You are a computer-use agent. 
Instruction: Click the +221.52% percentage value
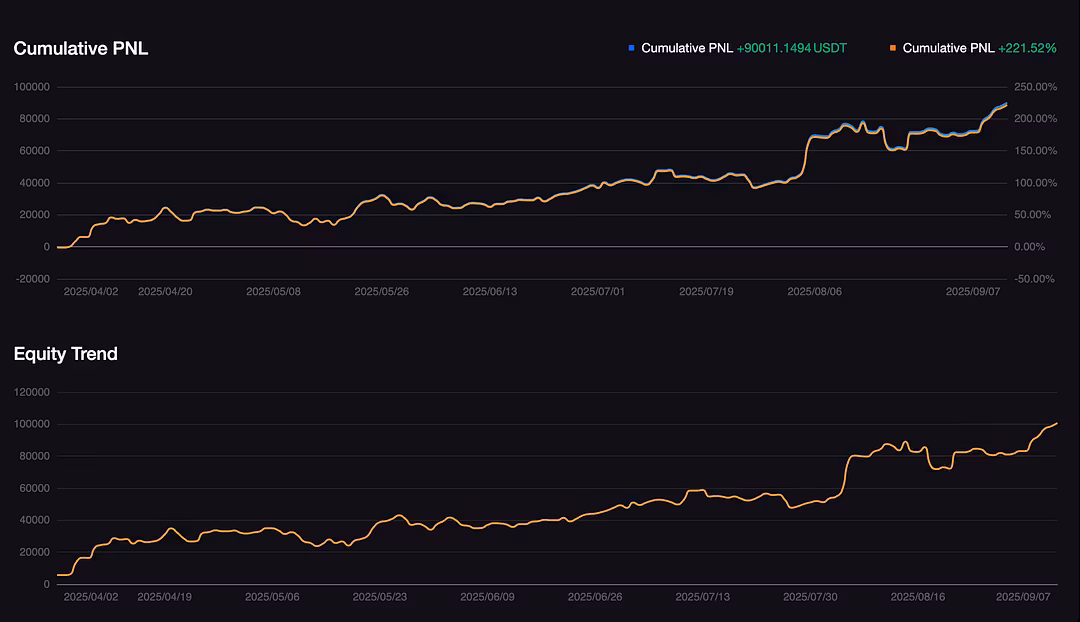[1026, 48]
